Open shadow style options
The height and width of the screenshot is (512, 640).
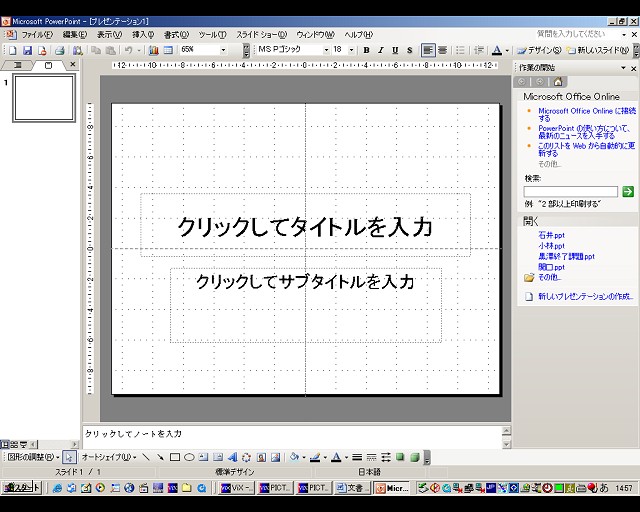click(x=400, y=457)
